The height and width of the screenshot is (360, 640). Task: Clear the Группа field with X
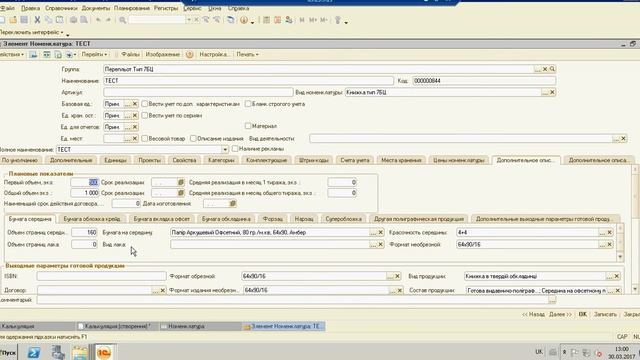coord(545,69)
